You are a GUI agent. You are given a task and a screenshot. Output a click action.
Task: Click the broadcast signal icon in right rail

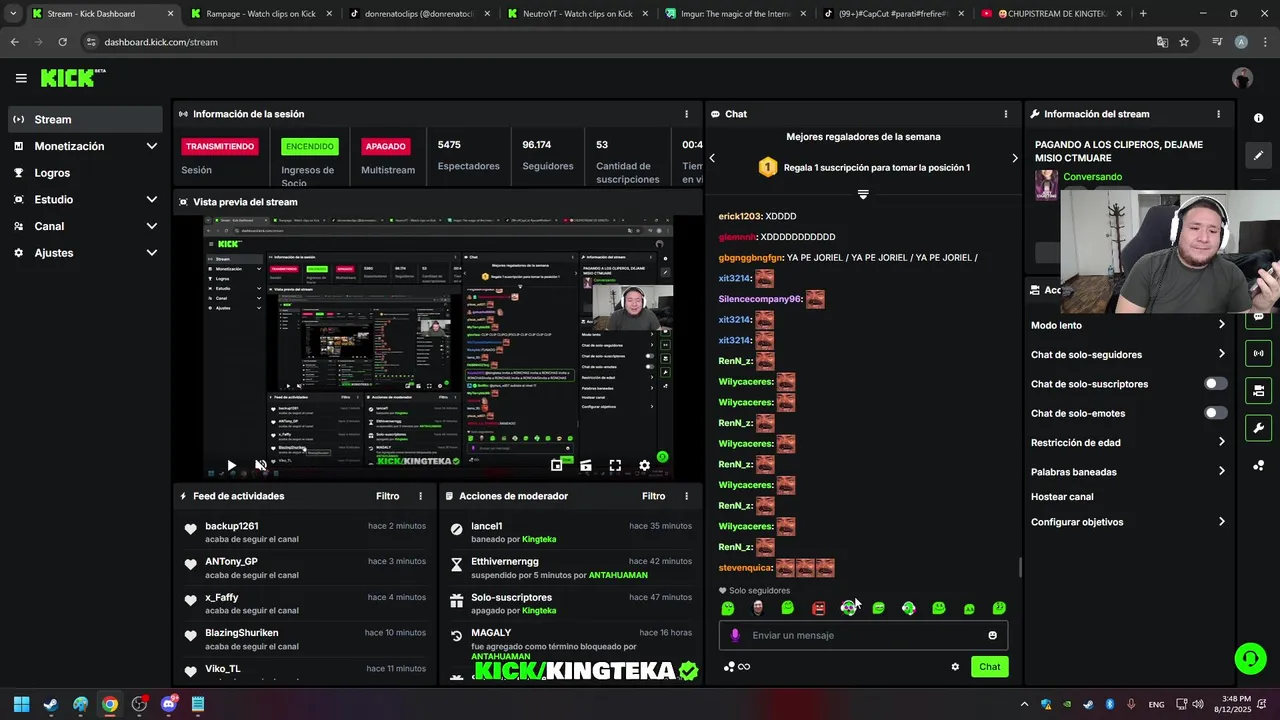tap(1258, 353)
